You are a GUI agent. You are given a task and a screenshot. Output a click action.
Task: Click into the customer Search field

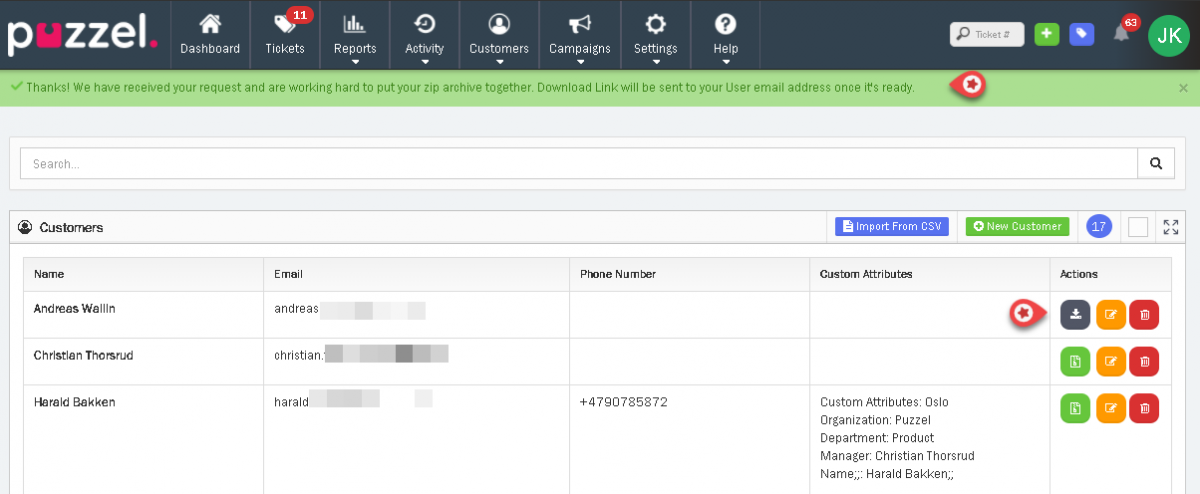(x=580, y=163)
